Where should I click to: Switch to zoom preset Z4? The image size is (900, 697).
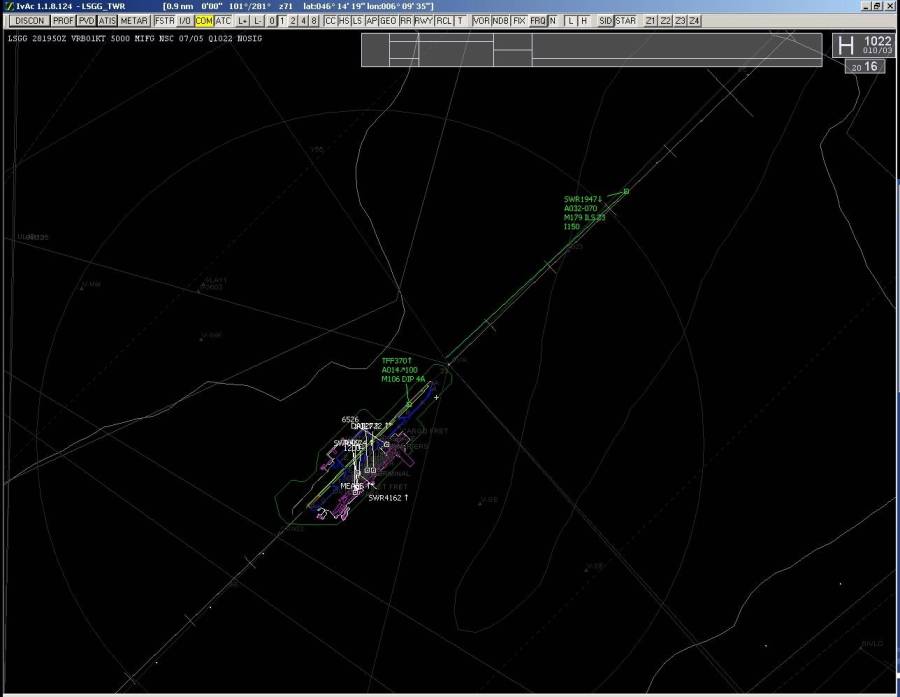pyautogui.click(x=695, y=21)
